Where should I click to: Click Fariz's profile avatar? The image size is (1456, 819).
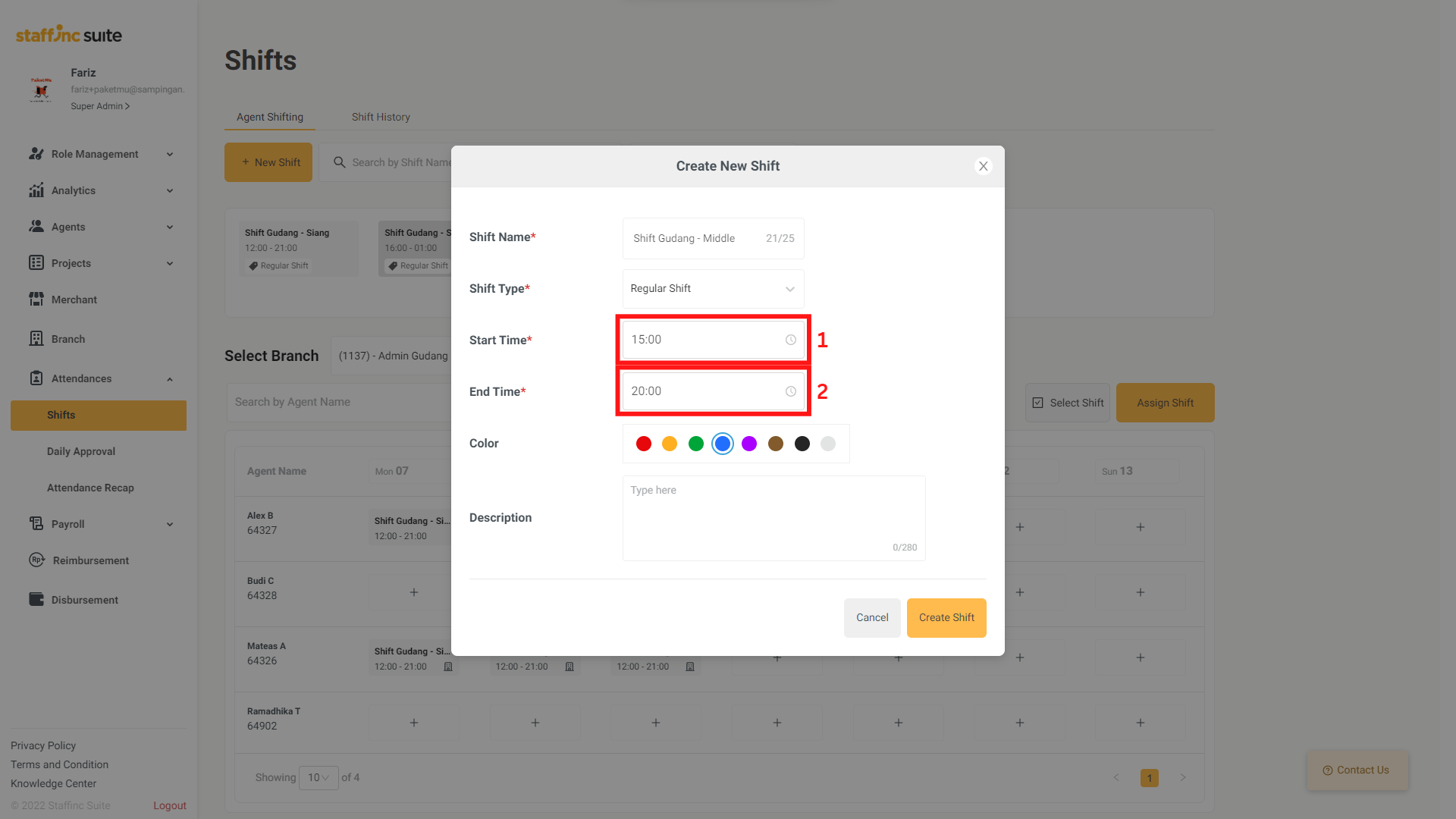[41, 89]
